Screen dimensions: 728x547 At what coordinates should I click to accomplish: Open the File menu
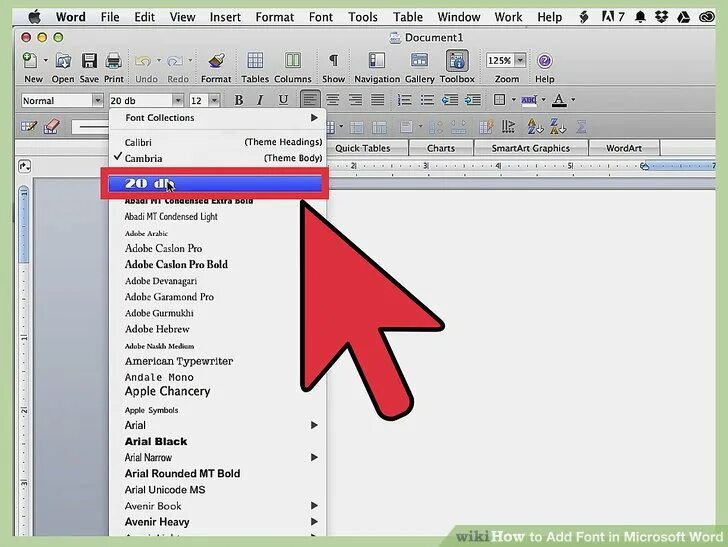click(x=110, y=17)
